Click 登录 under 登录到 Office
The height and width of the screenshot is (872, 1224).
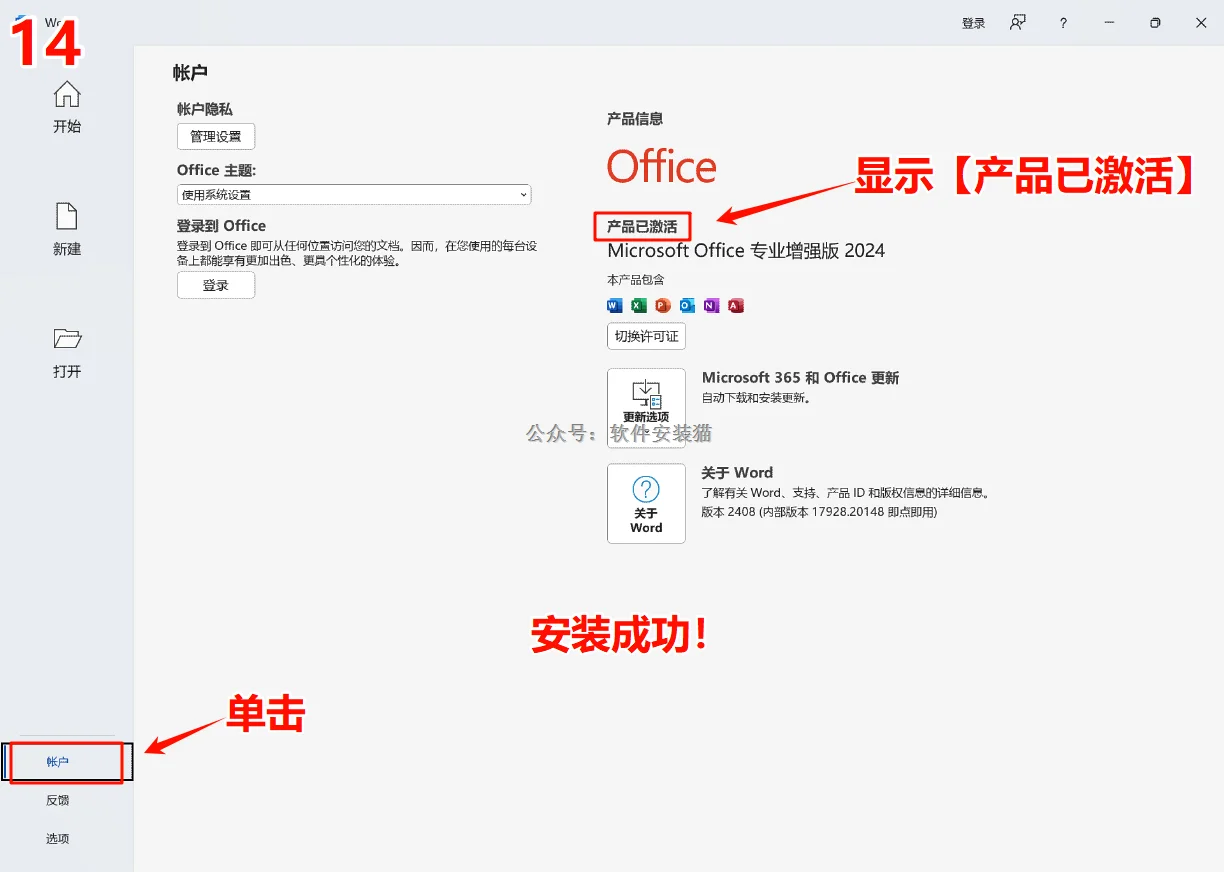coord(215,285)
